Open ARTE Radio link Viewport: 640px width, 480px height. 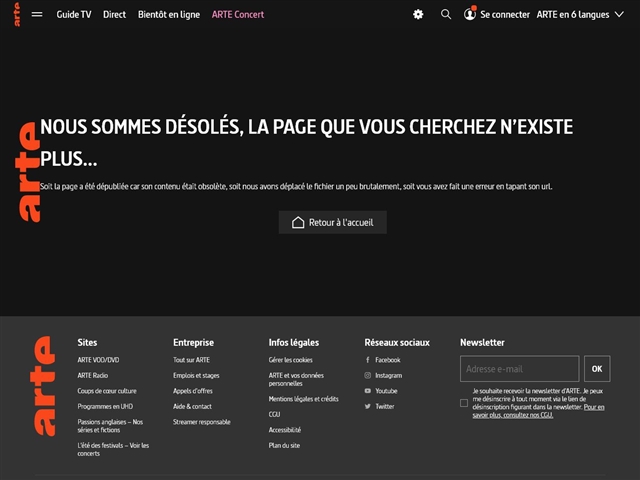click(x=93, y=376)
